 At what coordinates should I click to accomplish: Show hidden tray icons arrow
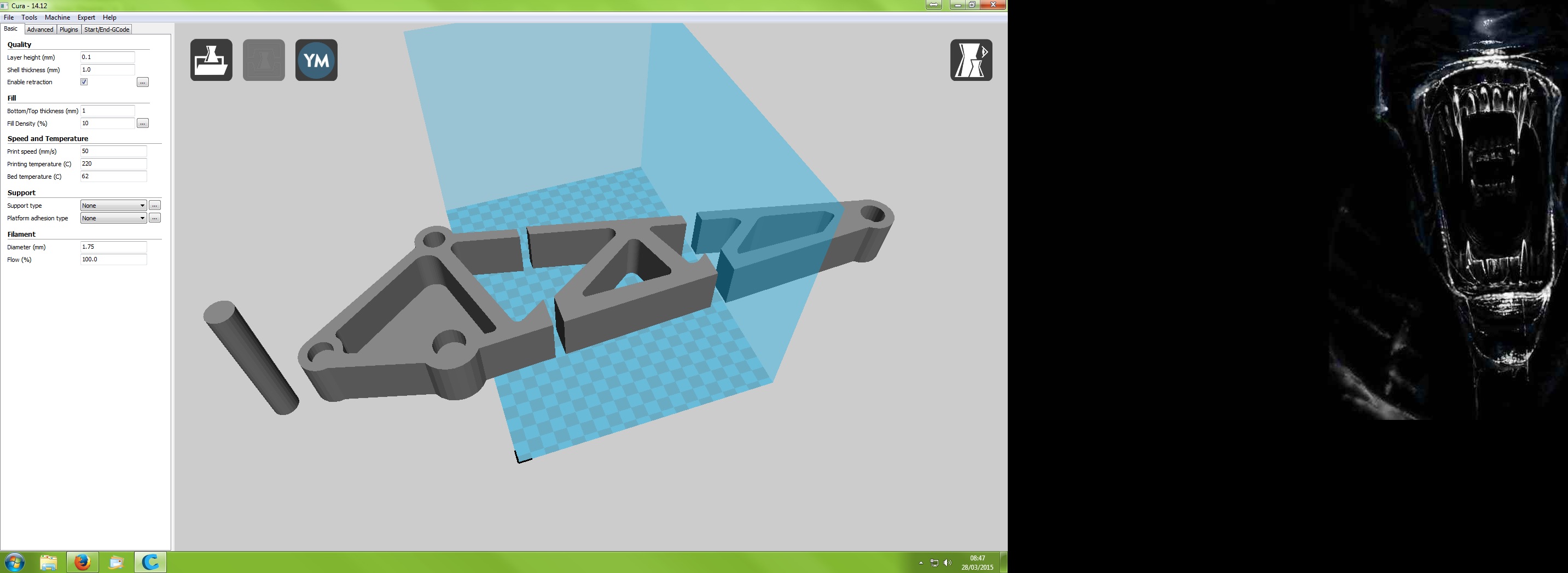click(920, 563)
